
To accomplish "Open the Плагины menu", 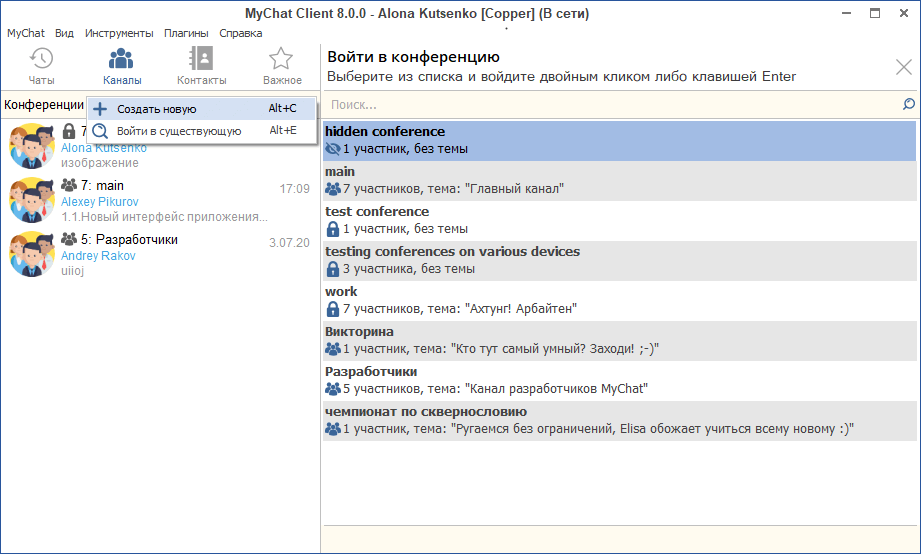I will coord(186,33).
